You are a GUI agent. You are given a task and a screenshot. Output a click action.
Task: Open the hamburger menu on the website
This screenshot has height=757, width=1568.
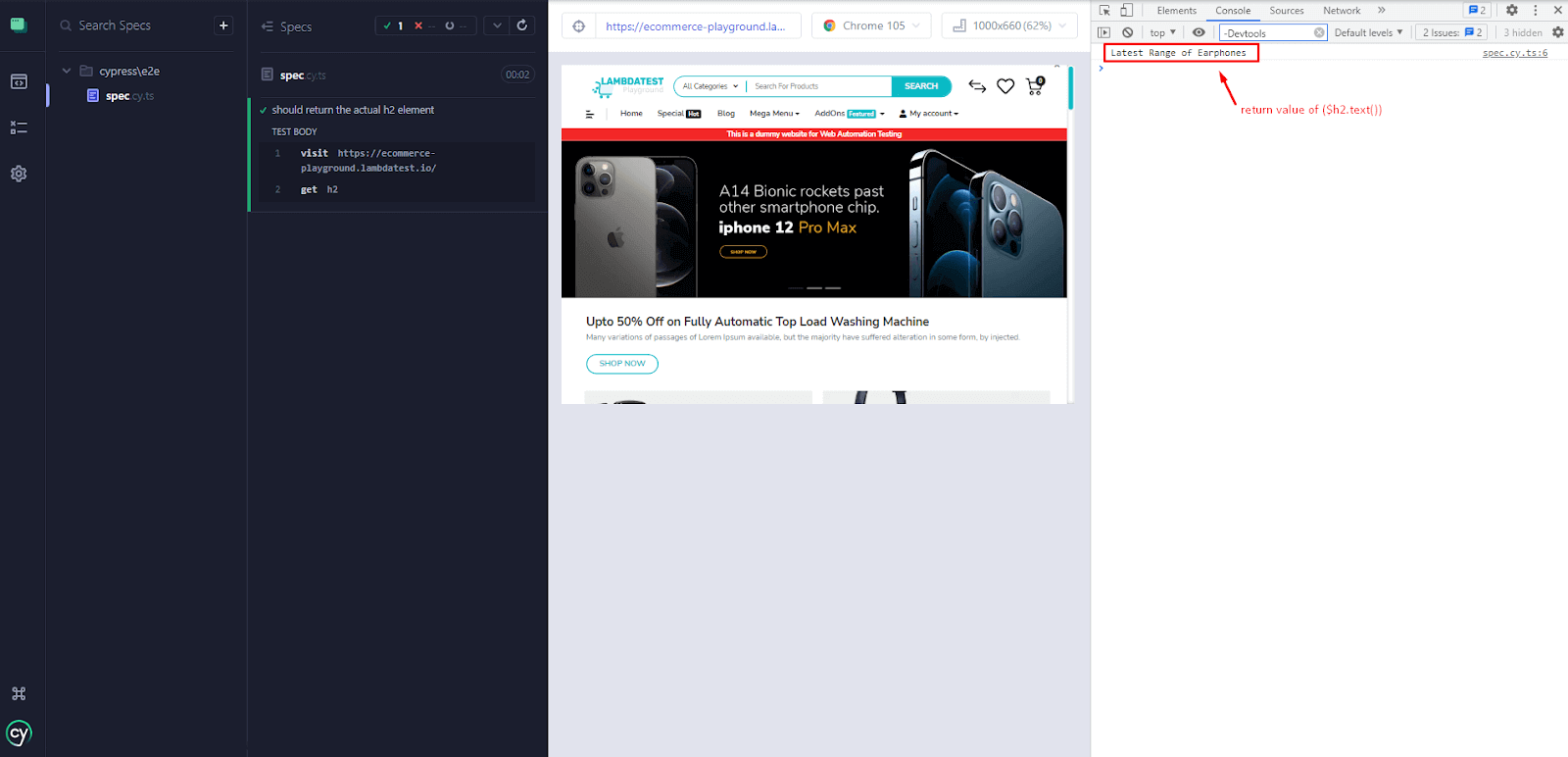(x=590, y=114)
